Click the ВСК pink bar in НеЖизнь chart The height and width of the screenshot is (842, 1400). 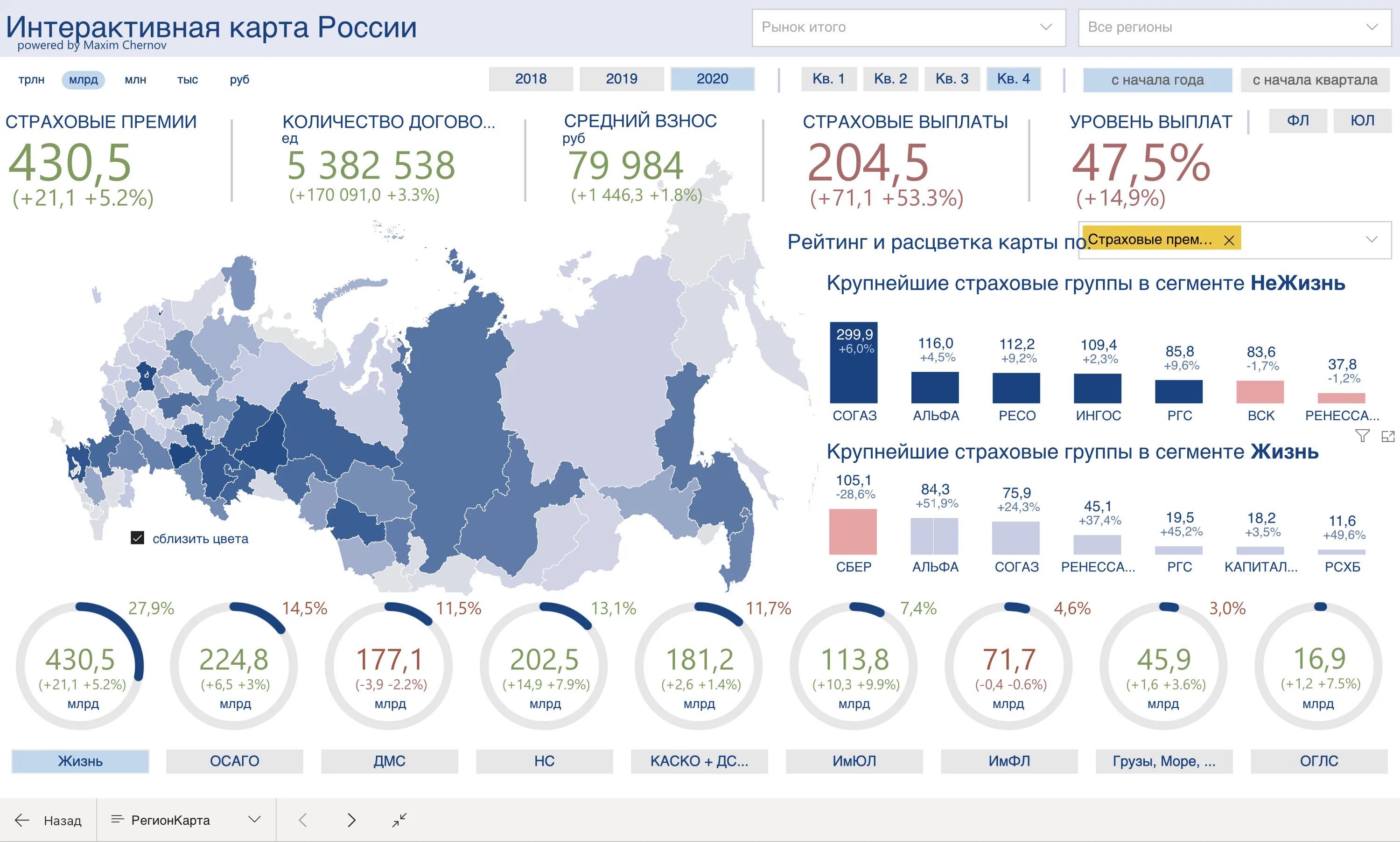click(1260, 392)
